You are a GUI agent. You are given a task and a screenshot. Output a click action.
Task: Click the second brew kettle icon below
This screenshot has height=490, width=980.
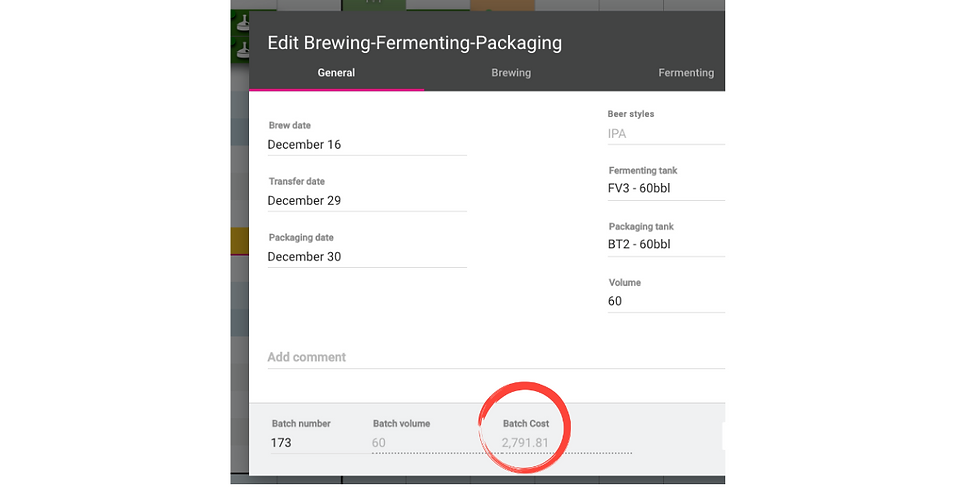coord(241,50)
